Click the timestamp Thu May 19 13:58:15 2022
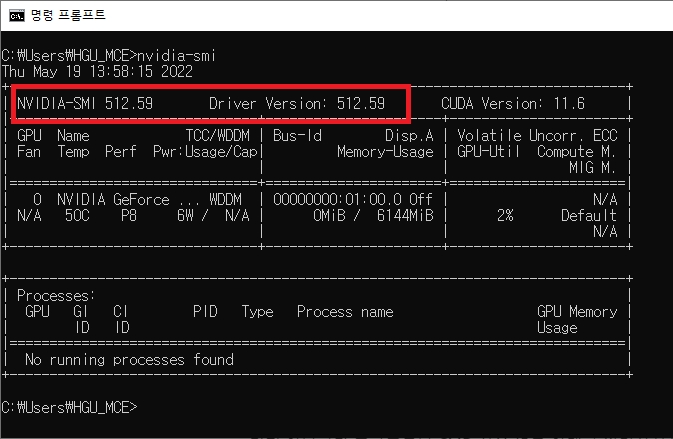This screenshot has width=673, height=439. (96, 71)
